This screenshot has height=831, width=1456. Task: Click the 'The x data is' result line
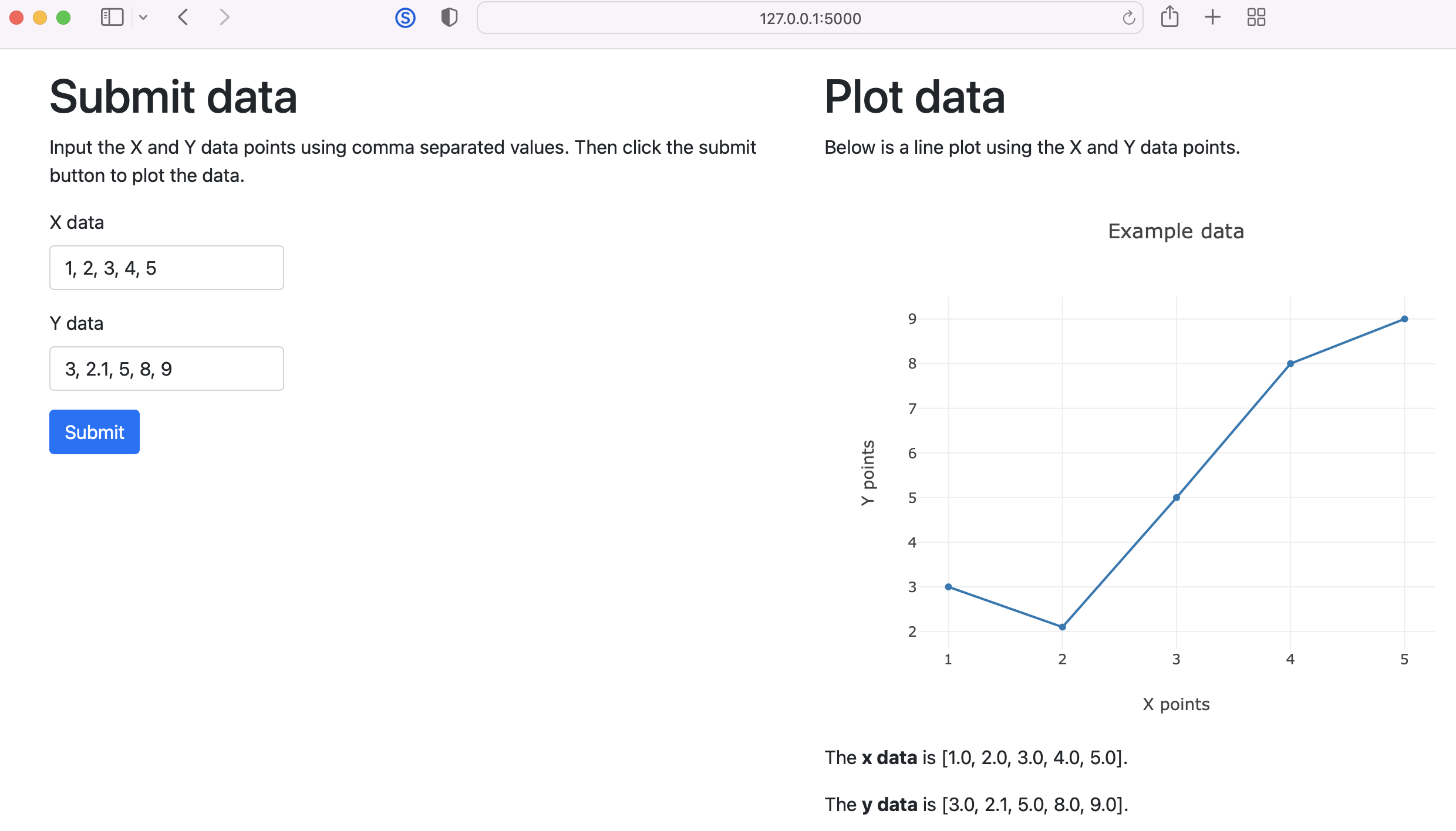pyautogui.click(x=976, y=758)
